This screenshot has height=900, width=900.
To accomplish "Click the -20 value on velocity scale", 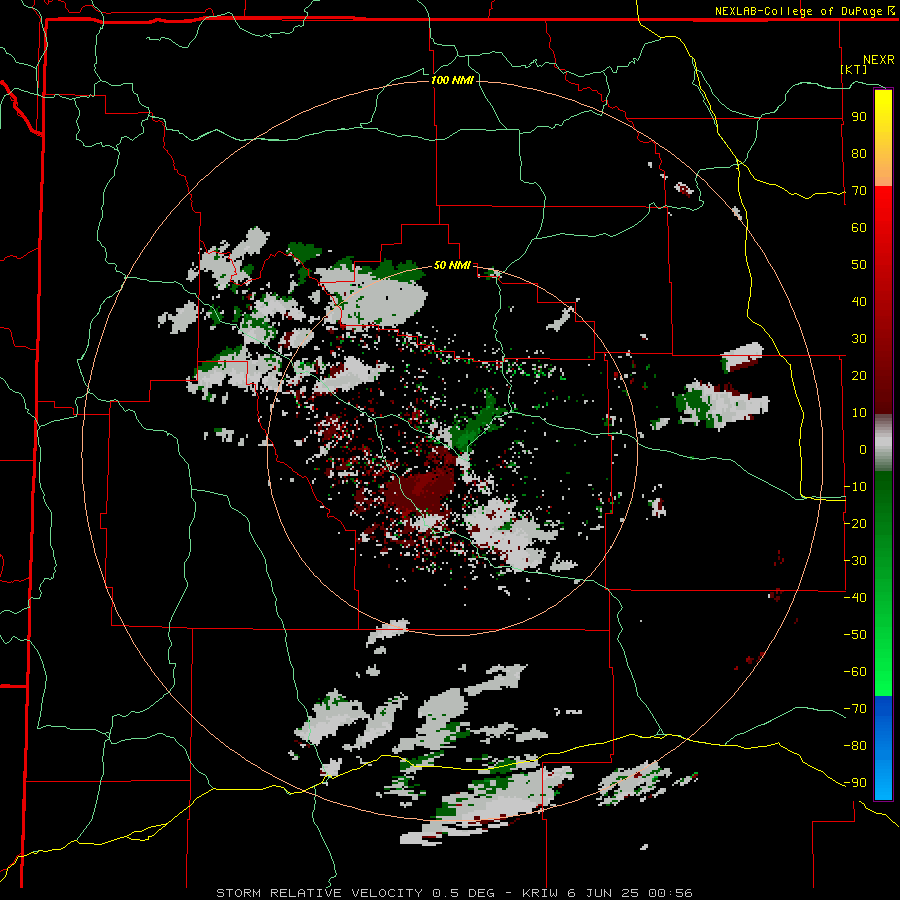I will pyautogui.click(x=855, y=523).
